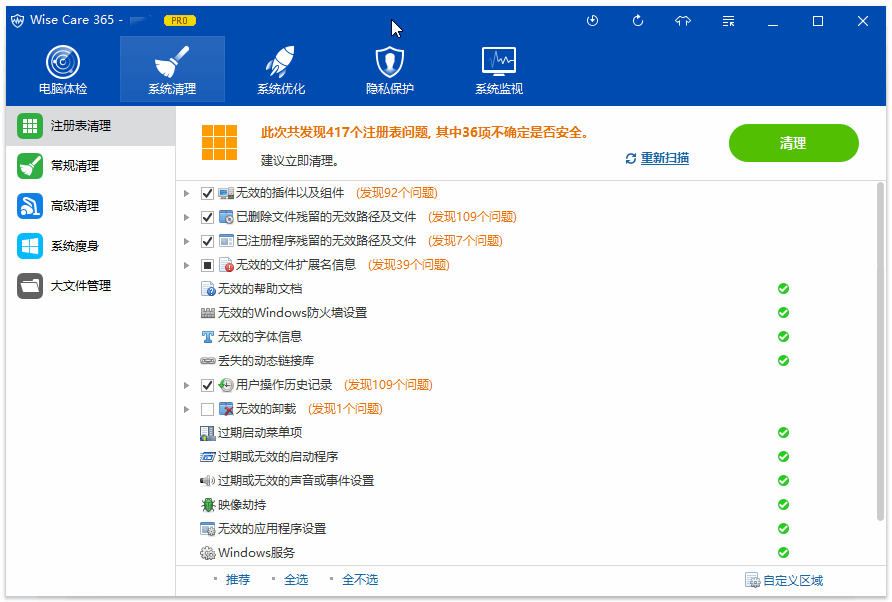Expand the 已删除文件残留的无效路径及文件 item

pyautogui.click(x=187, y=217)
